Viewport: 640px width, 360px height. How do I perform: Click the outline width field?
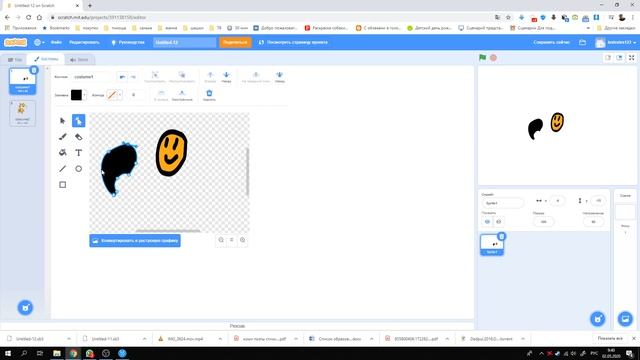(x=135, y=95)
